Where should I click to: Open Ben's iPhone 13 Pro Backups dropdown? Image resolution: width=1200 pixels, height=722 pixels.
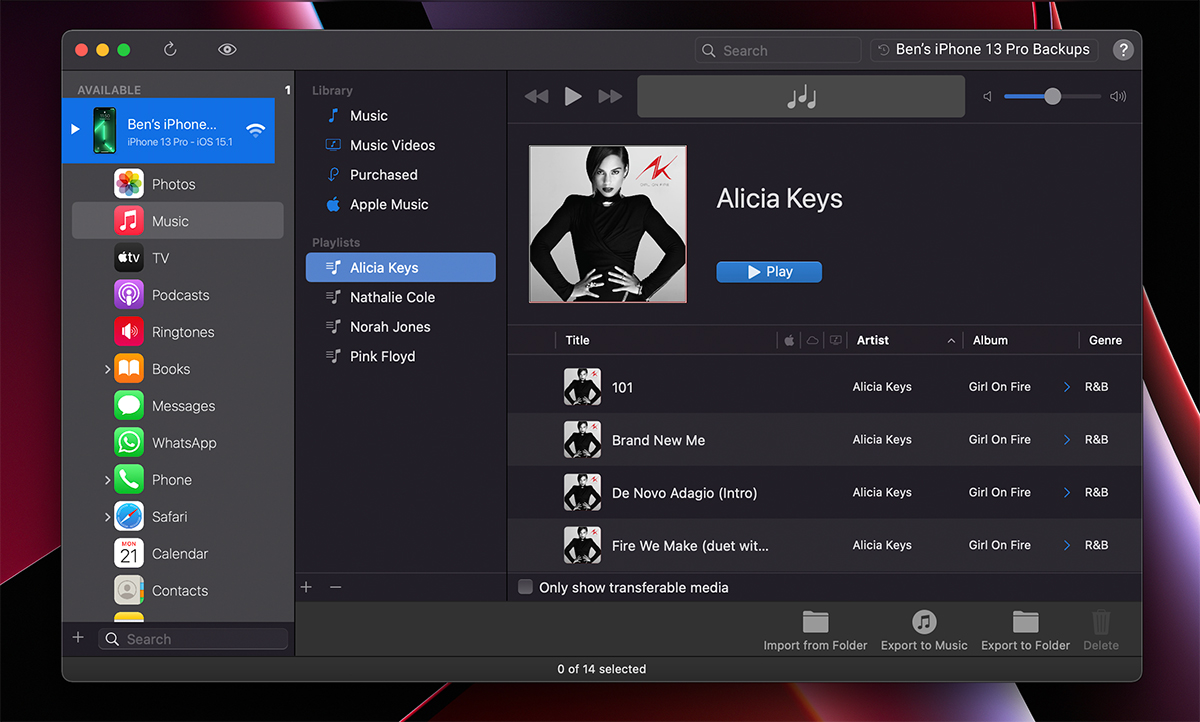[x=984, y=50]
